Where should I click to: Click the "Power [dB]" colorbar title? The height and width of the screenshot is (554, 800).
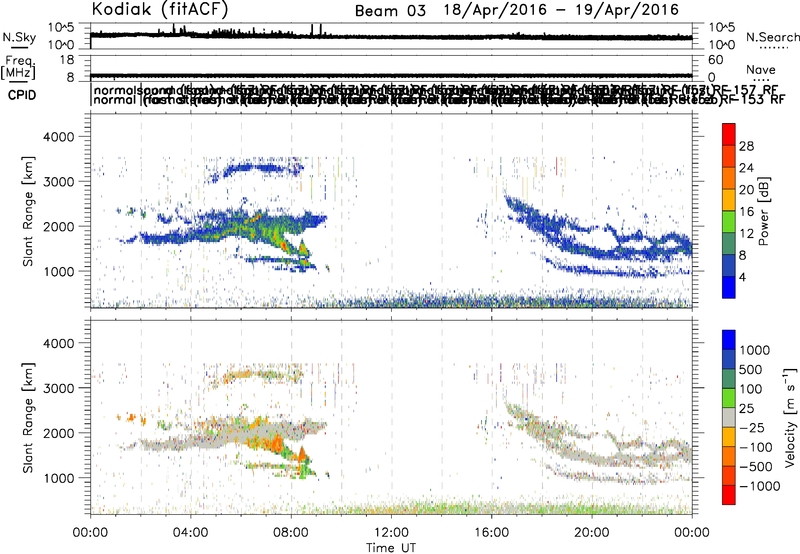coord(763,211)
